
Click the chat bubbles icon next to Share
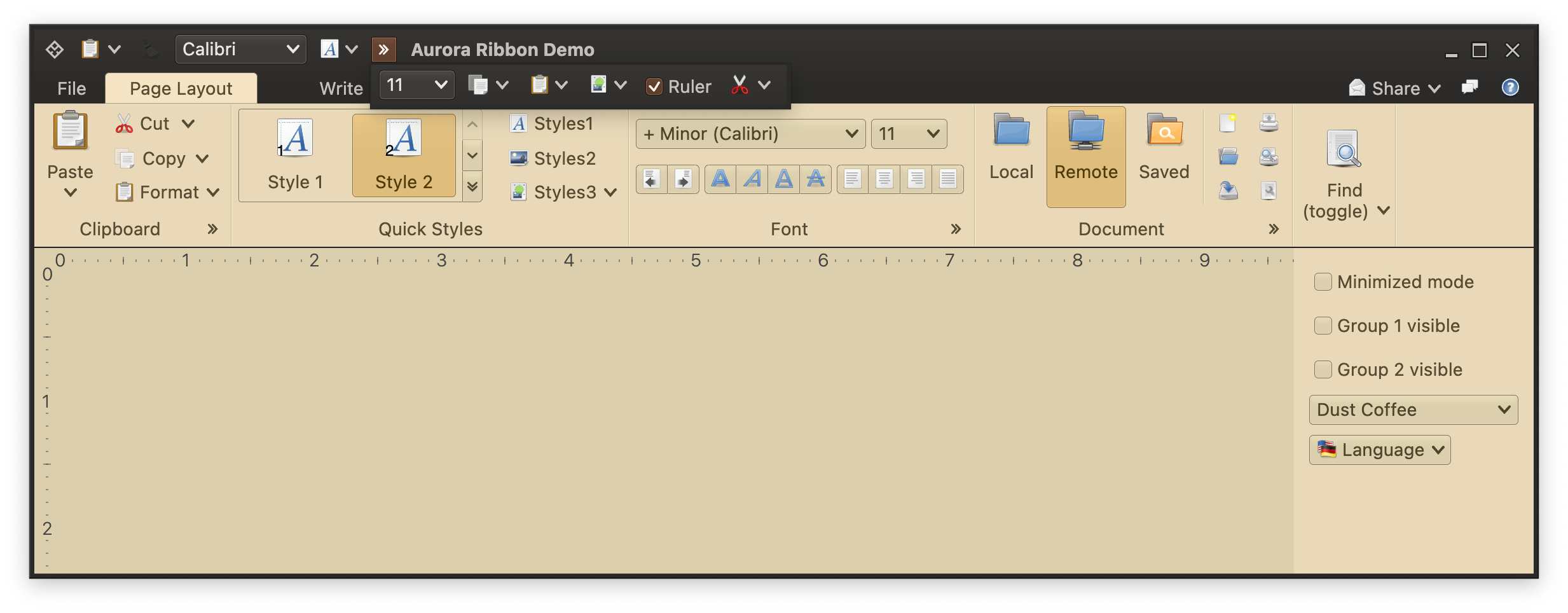click(1469, 87)
